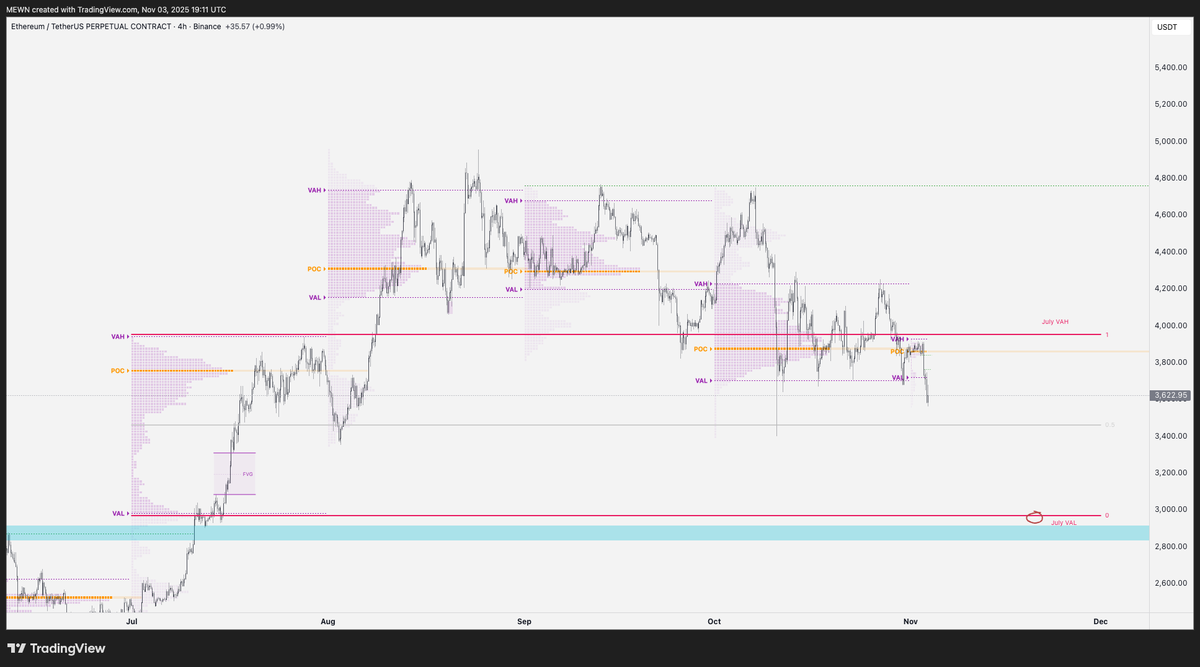Viewport: 1200px width, 667px height.
Task: Click the July VAH text annotation
Action: (1055, 321)
